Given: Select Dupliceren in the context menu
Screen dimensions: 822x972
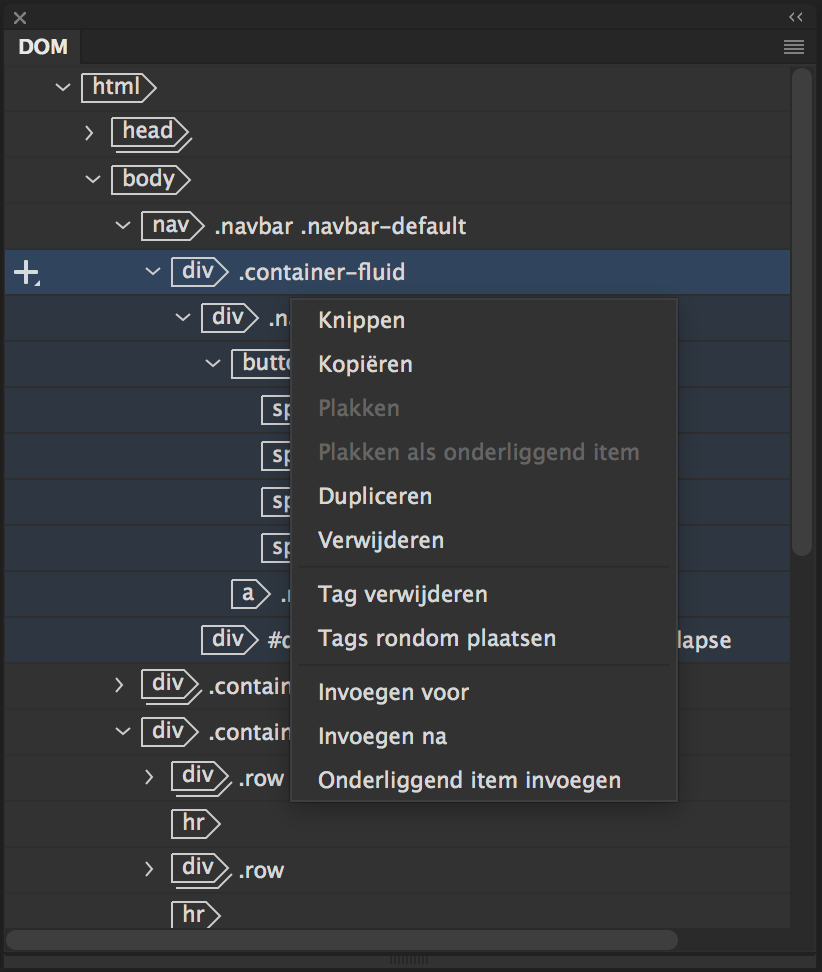Looking at the screenshot, I should 375,496.
